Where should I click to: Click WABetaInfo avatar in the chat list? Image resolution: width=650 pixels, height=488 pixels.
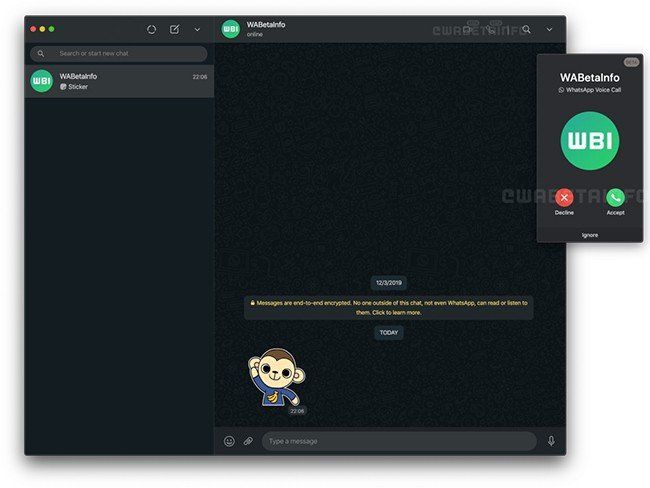(x=41, y=81)
